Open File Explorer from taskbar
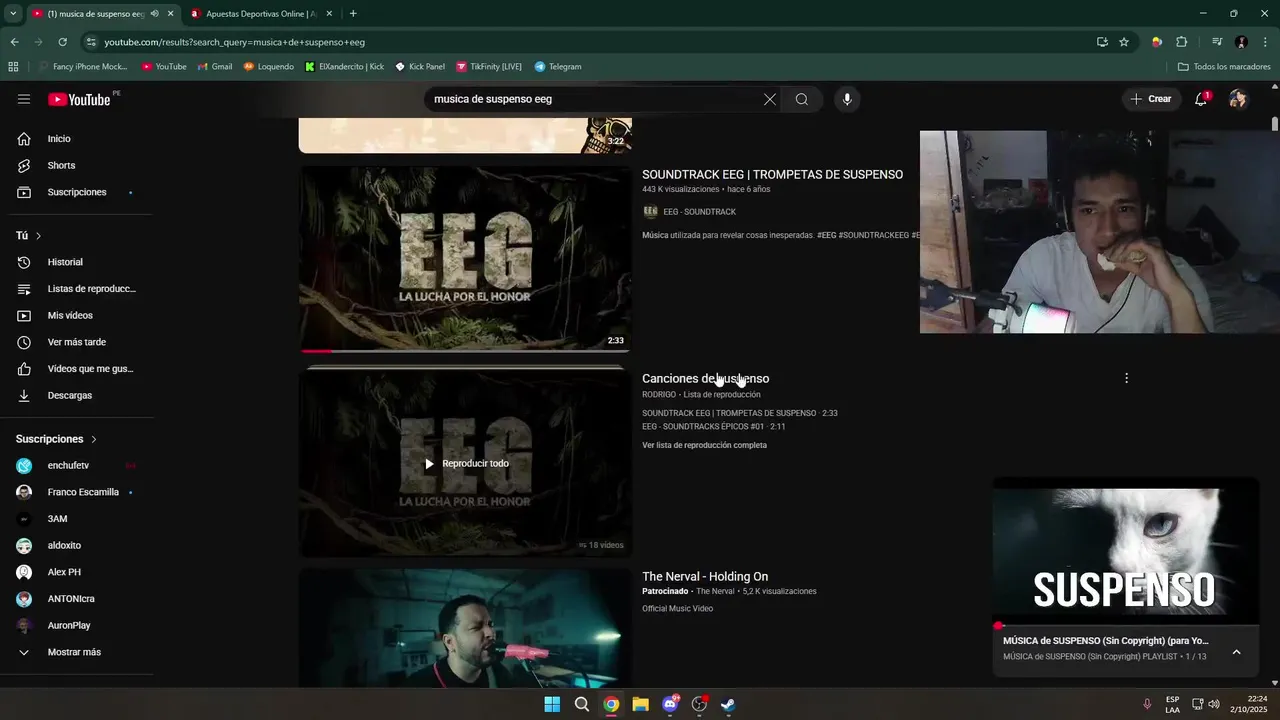Screen dimensions: 1280x720 [640, 704]
